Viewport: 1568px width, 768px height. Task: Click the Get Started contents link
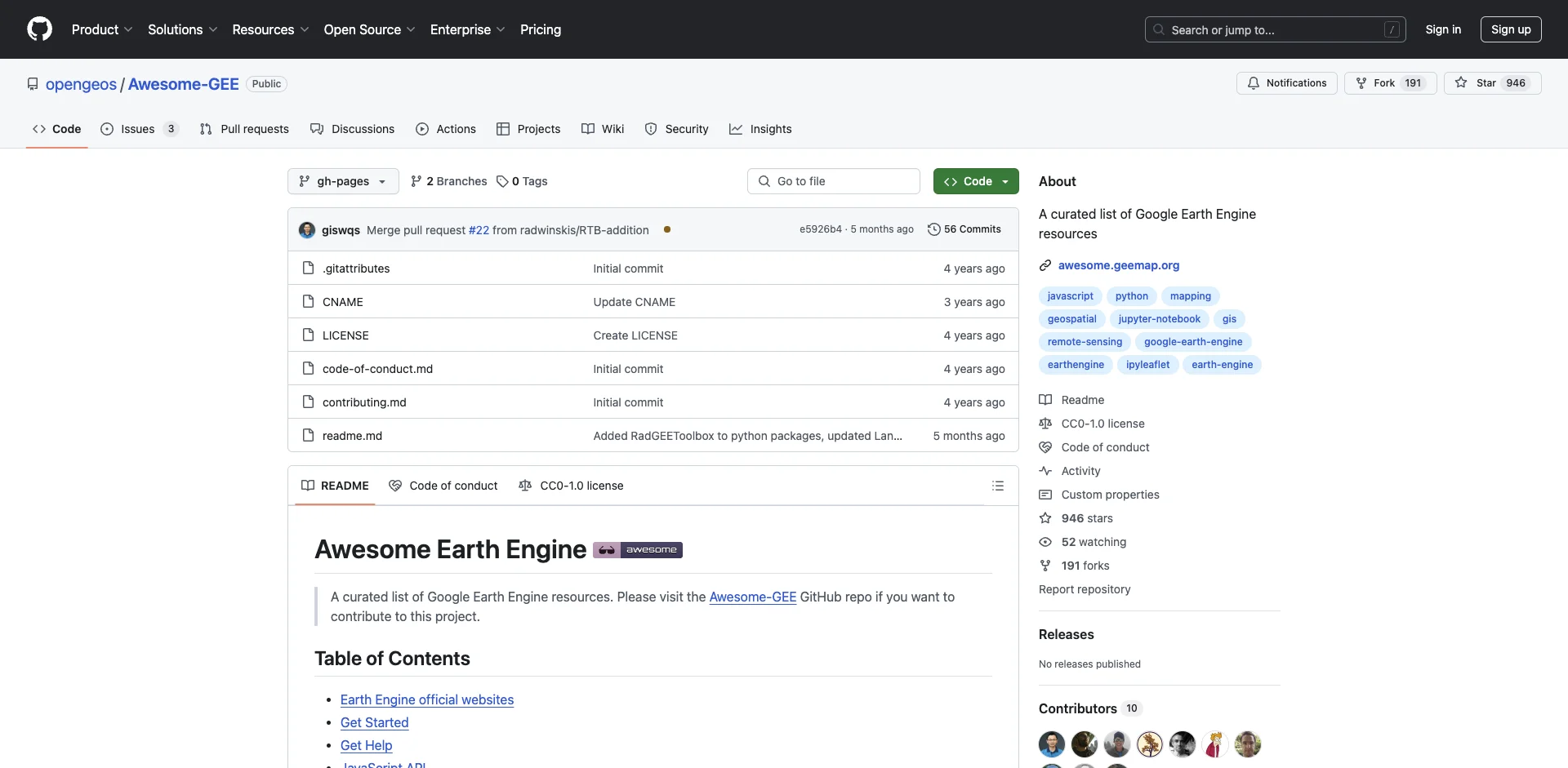pyautogui.click(x=374, y=722)
